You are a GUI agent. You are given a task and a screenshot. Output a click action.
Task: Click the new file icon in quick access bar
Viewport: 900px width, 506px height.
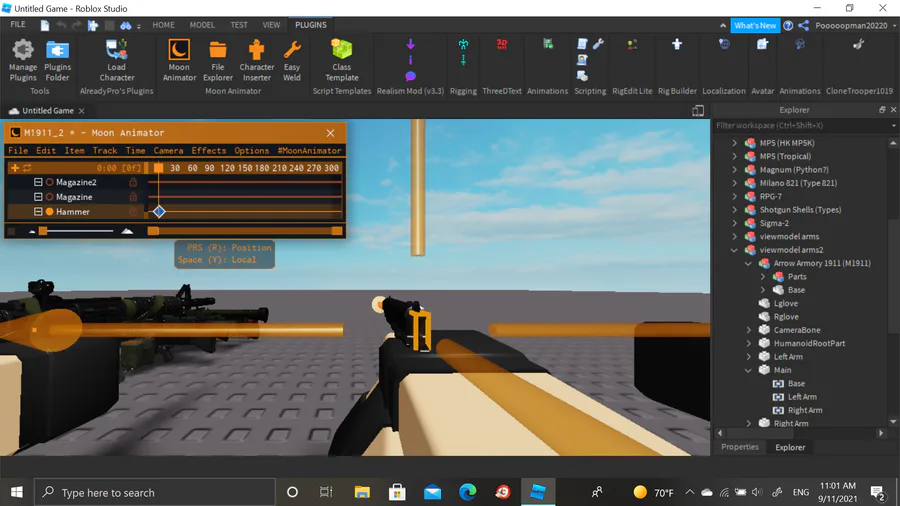pos(45,25)
